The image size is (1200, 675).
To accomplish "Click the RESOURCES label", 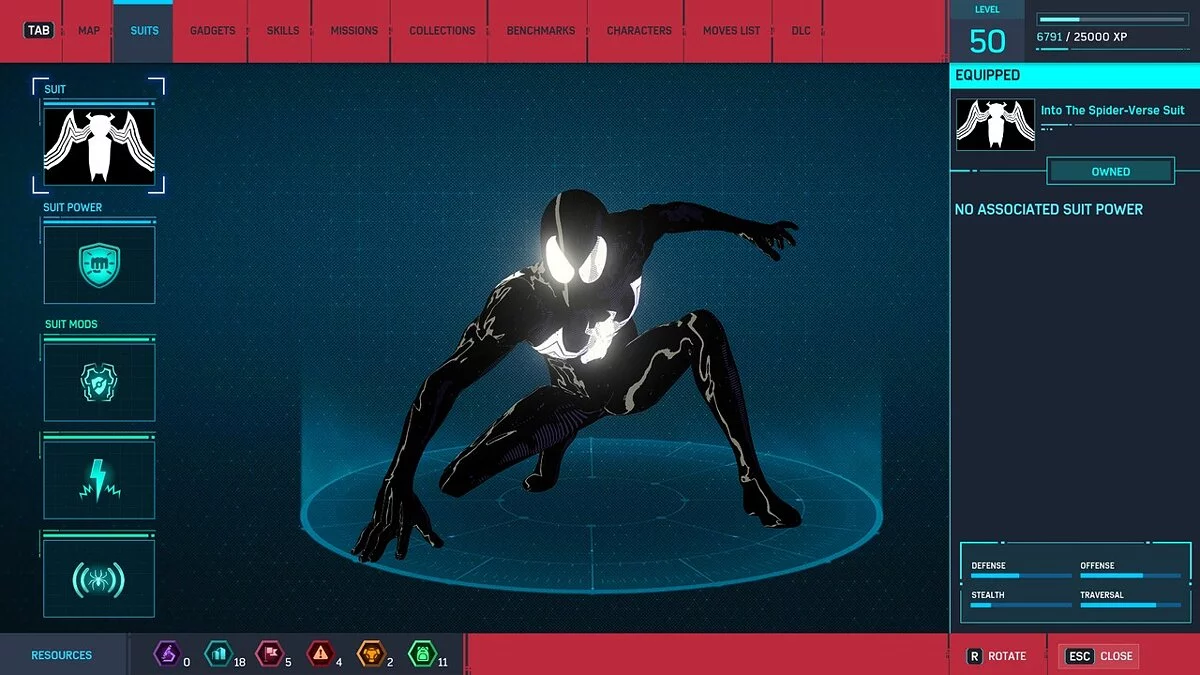I will (61, 655).
